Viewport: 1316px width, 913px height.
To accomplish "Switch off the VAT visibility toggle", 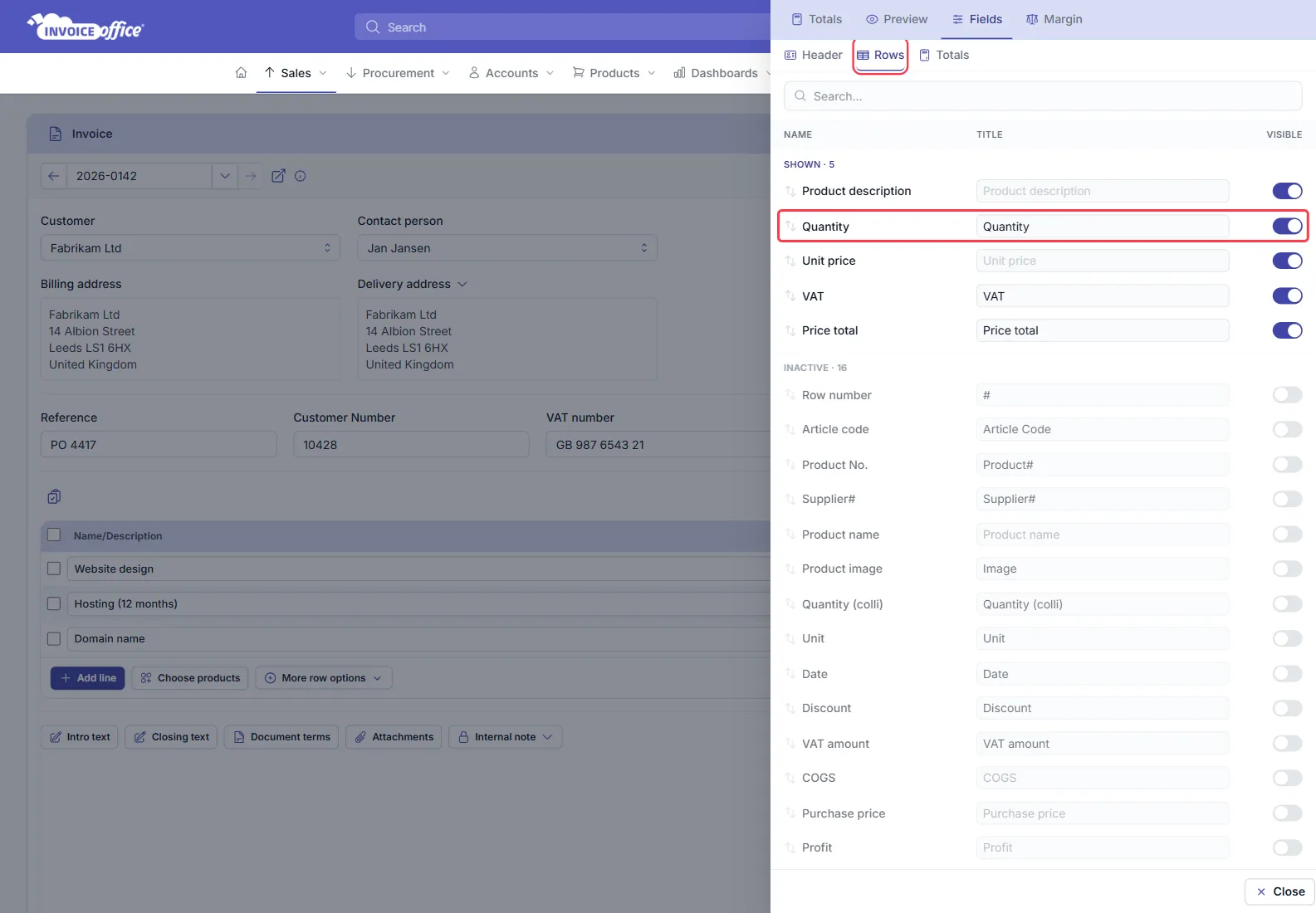I will coord(1287,295).
